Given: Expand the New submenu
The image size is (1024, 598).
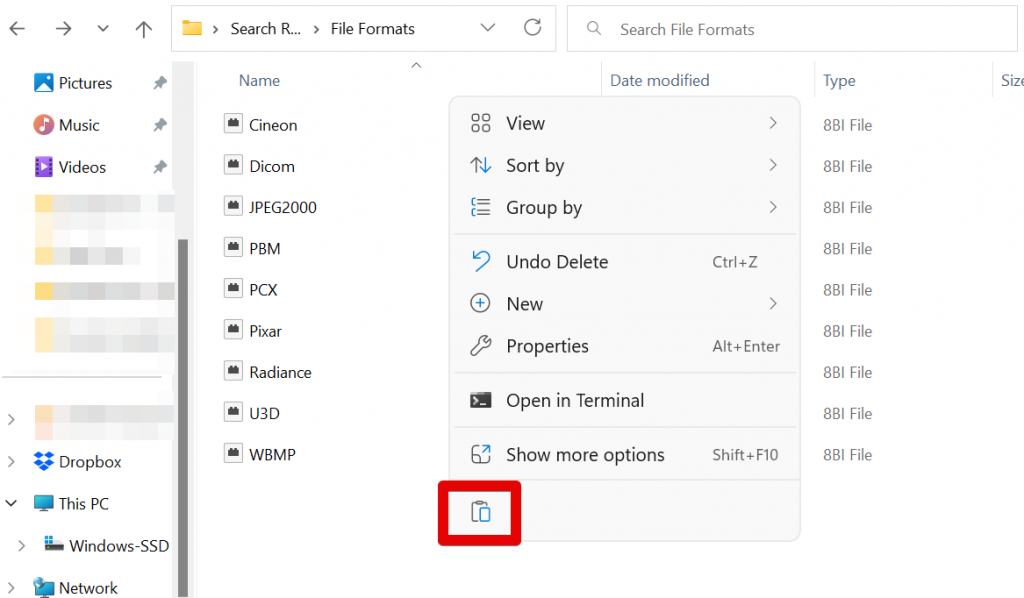Looking at the screenshot, I should click(x=775, y=303).
